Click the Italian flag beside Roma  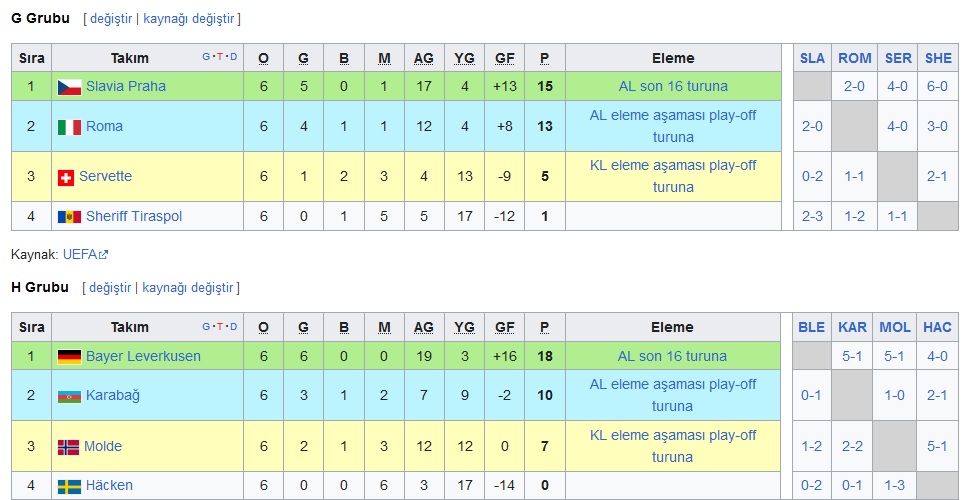(x=70, y=127)
